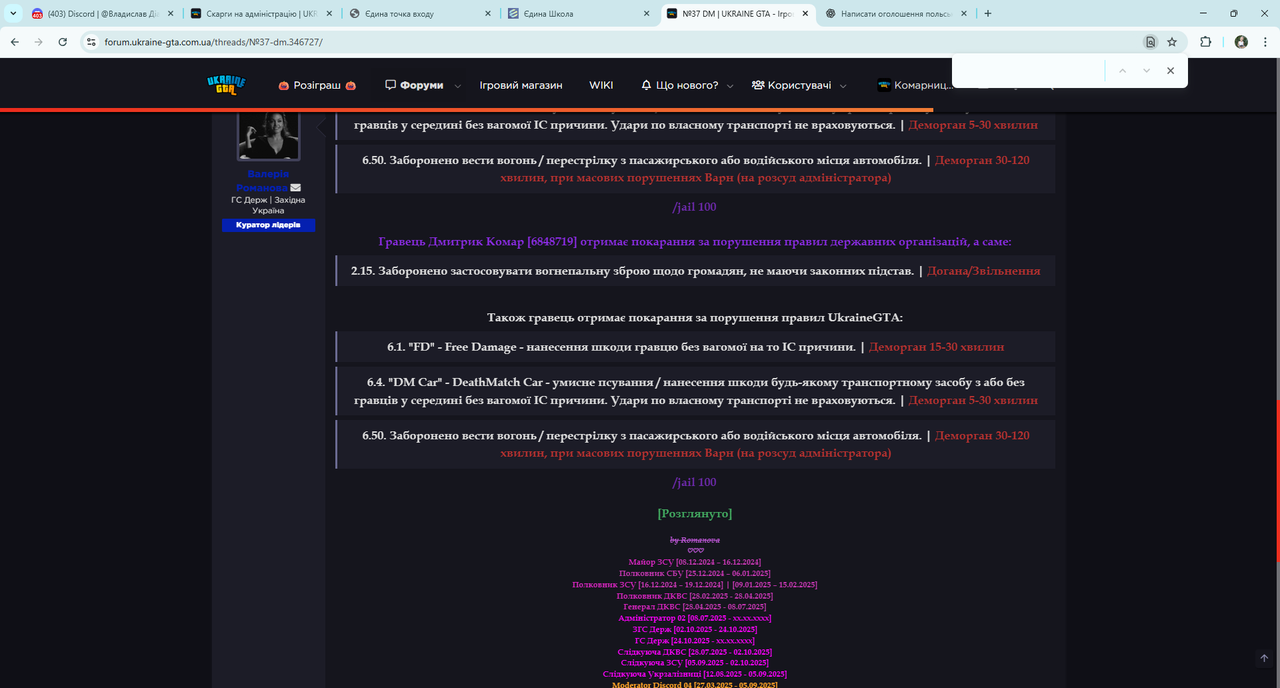Click the Також гравець отримає покарання heading
The image size is (1280, 688).
[695, 318]
